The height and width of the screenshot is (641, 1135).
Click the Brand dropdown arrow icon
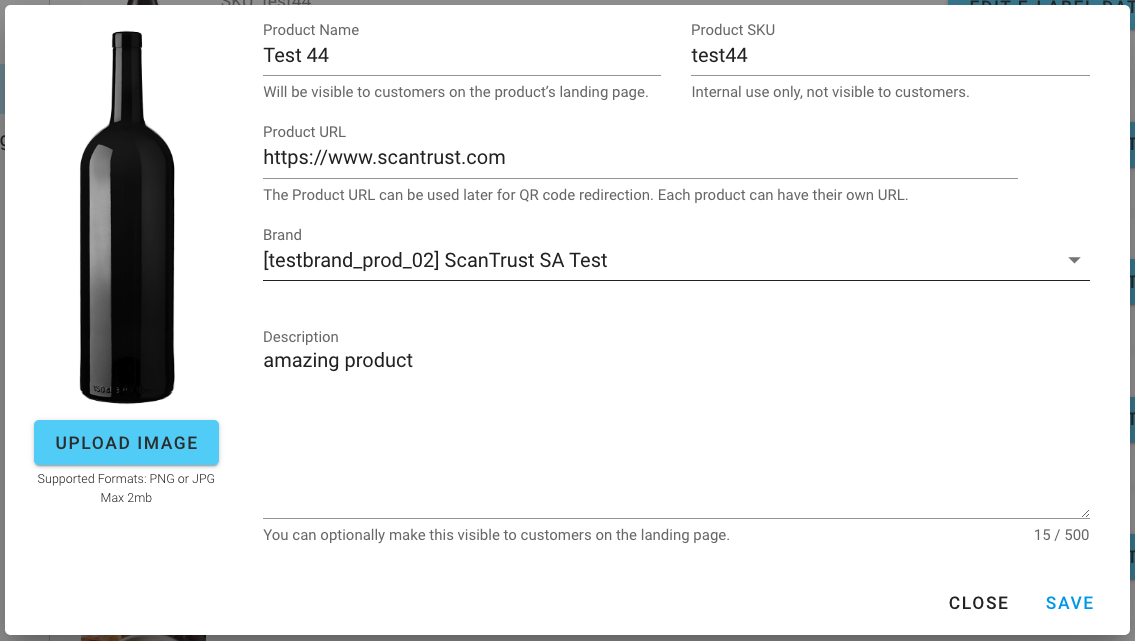click(x=1074, y=260)
